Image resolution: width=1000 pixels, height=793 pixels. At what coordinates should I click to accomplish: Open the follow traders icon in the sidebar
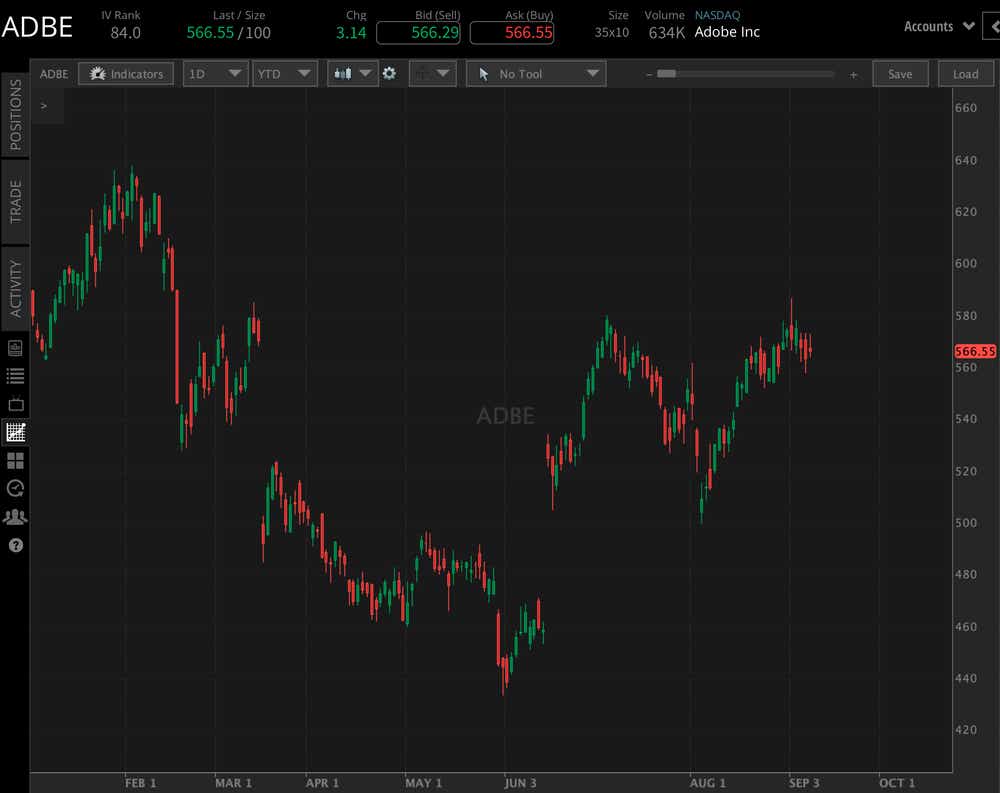[15, 516]
